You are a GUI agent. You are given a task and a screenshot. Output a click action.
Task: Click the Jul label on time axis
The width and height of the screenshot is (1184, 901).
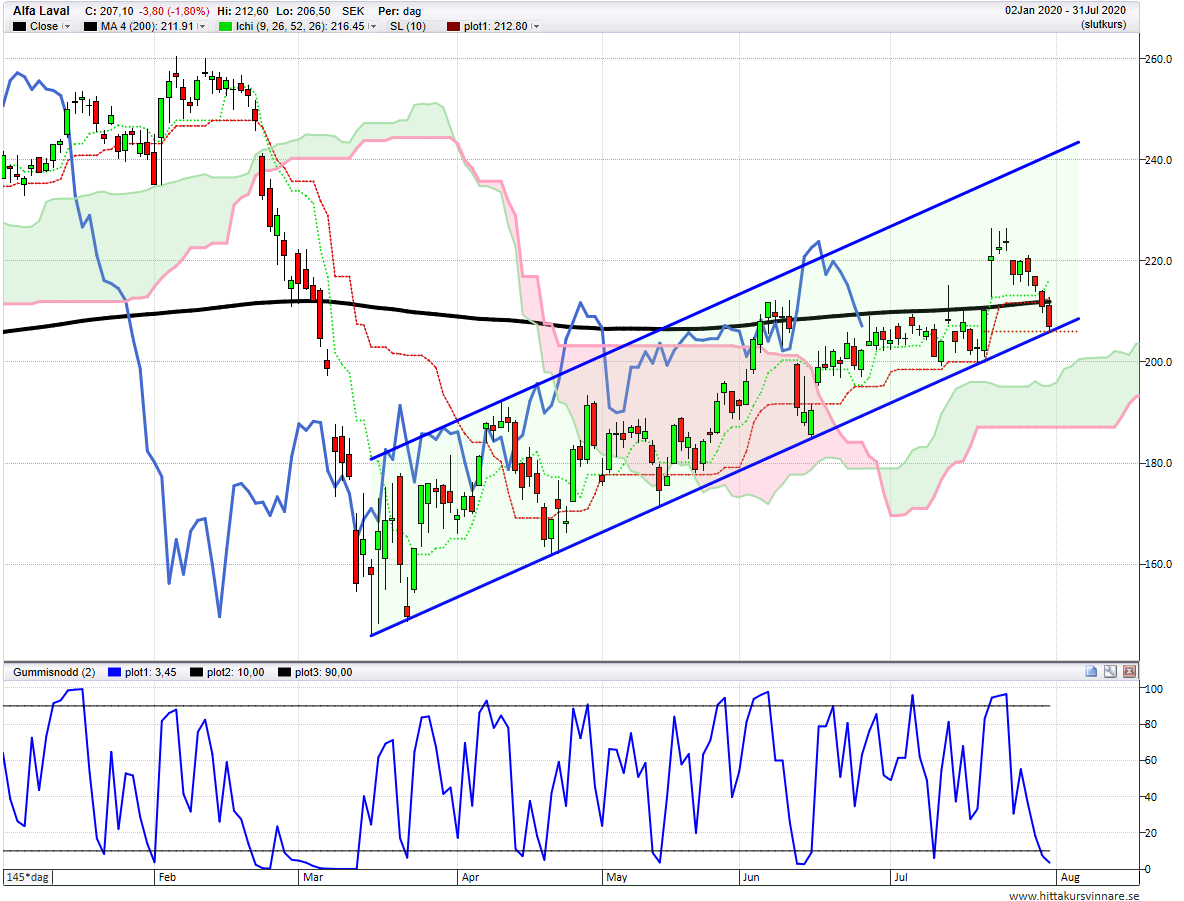900,877
